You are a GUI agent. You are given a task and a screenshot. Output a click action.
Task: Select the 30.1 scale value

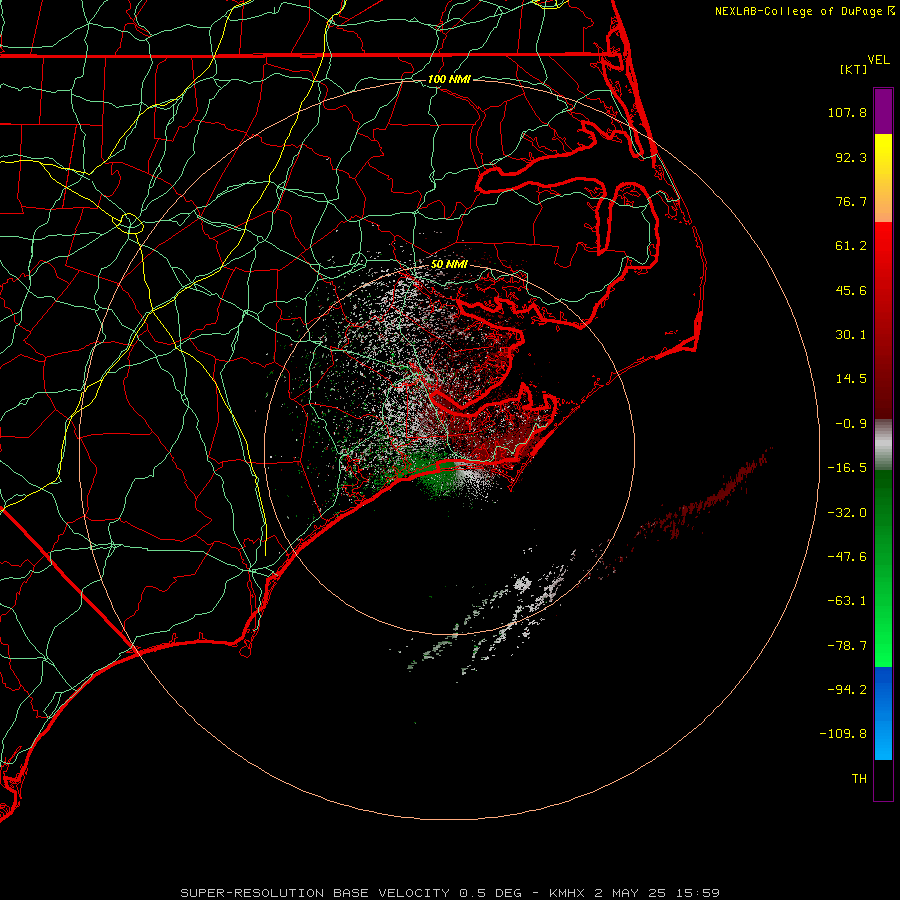point(851,335)
